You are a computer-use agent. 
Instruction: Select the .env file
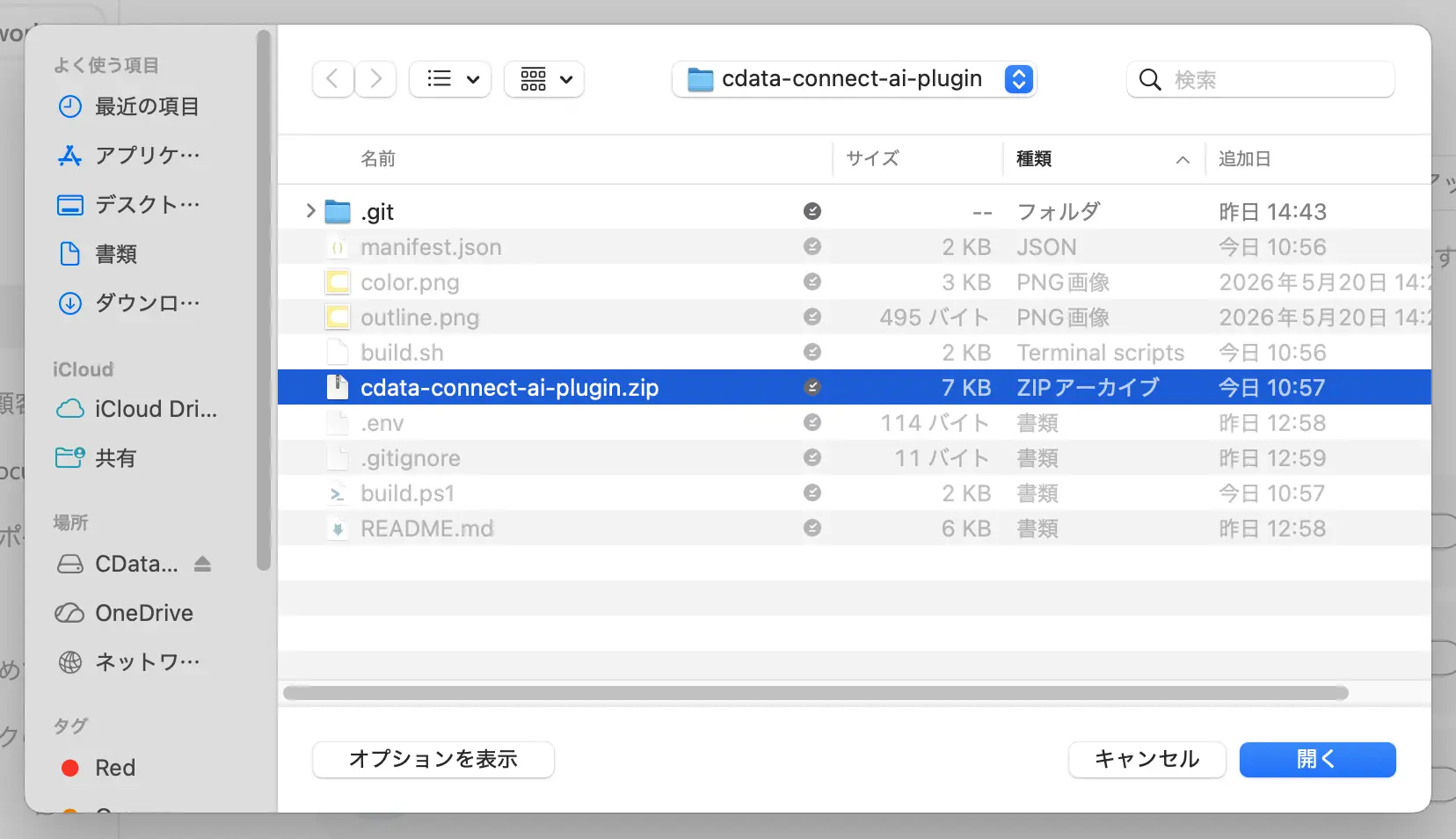click(382, 423)
